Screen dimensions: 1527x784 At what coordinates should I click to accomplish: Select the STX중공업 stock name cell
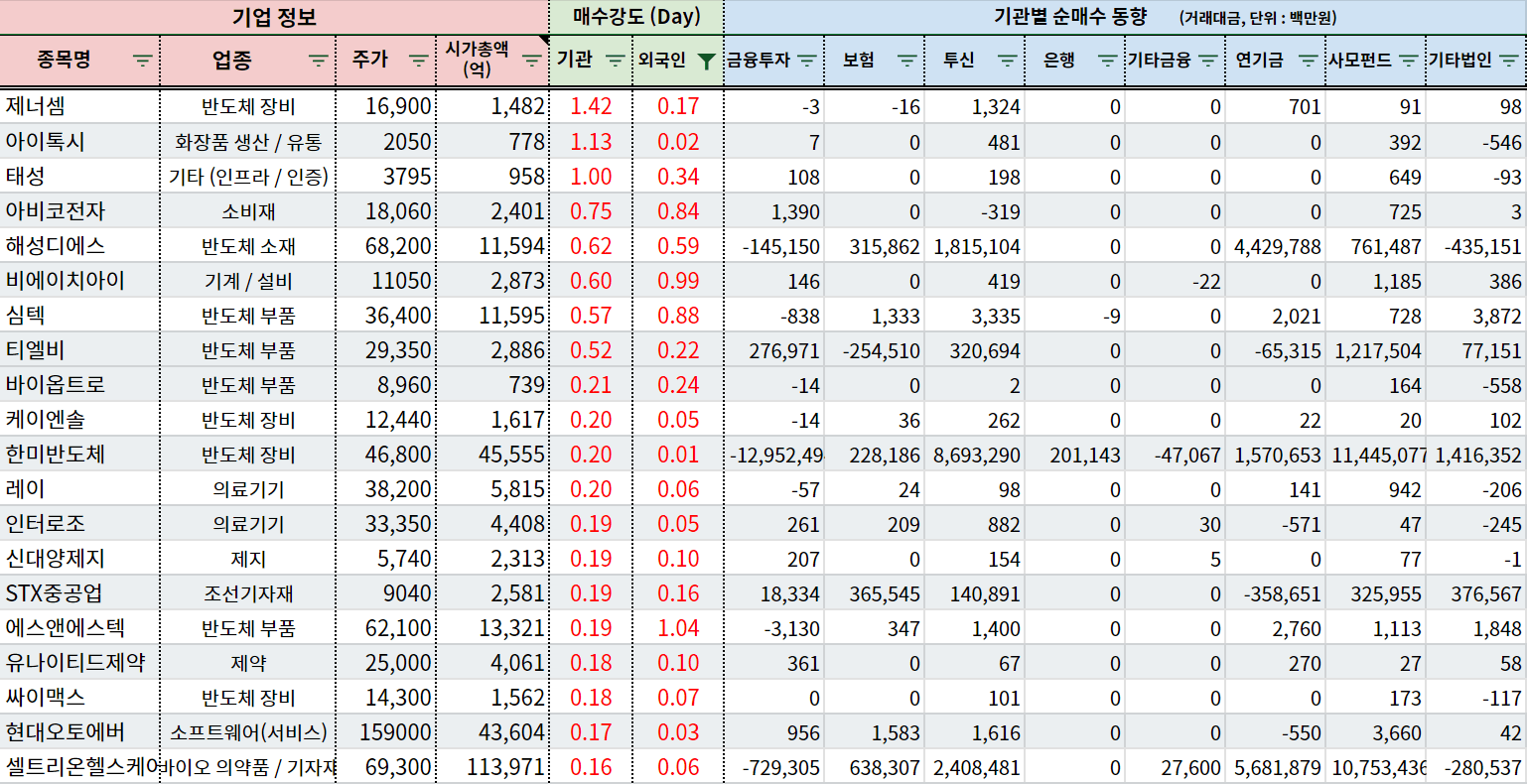pyautogui.click(x=79, y=592)
